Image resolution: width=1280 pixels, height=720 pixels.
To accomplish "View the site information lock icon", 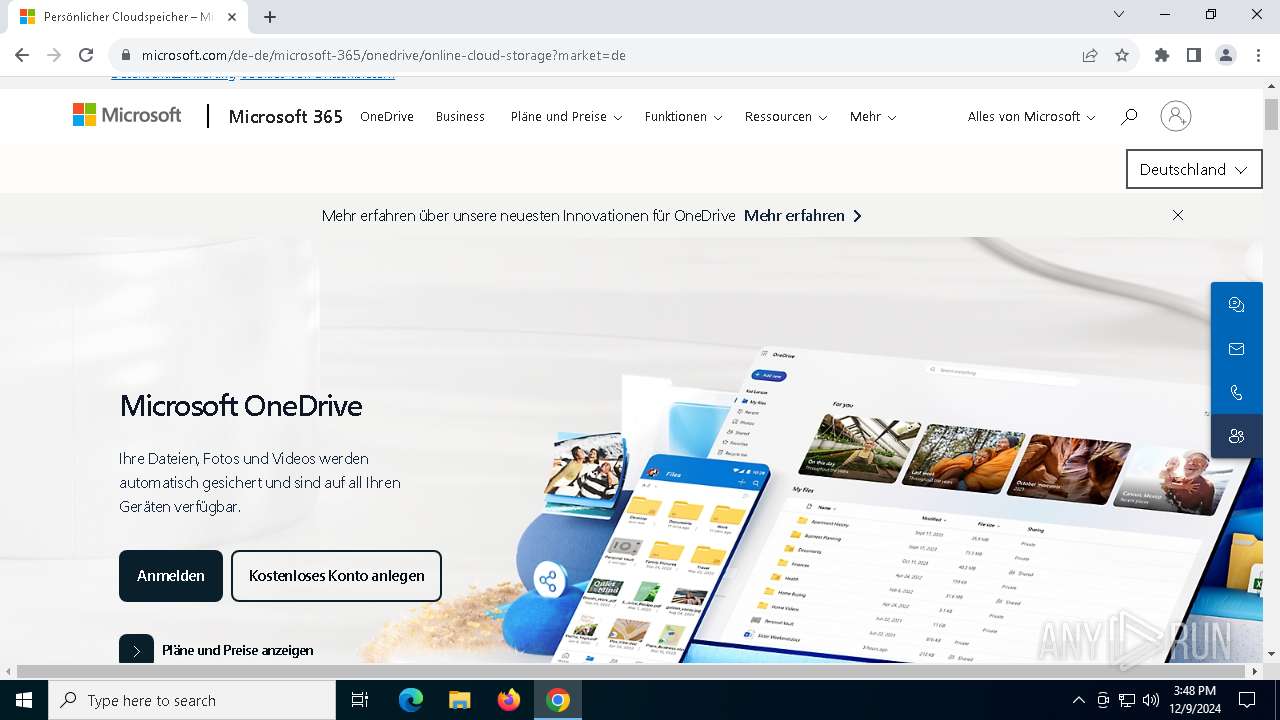I will coord(126,55).
